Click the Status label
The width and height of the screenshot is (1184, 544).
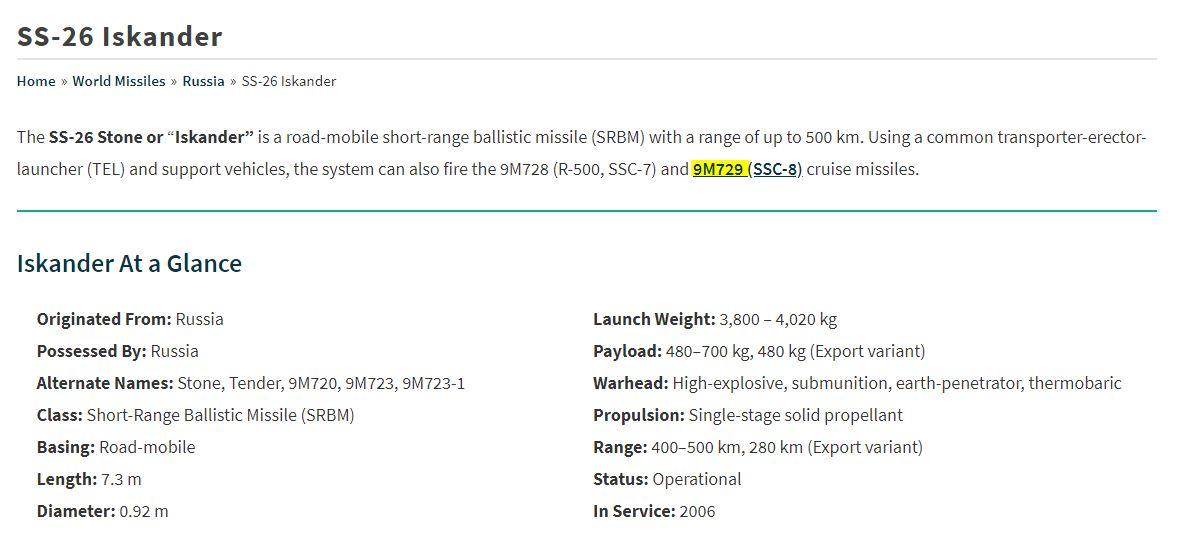(621, 479)
